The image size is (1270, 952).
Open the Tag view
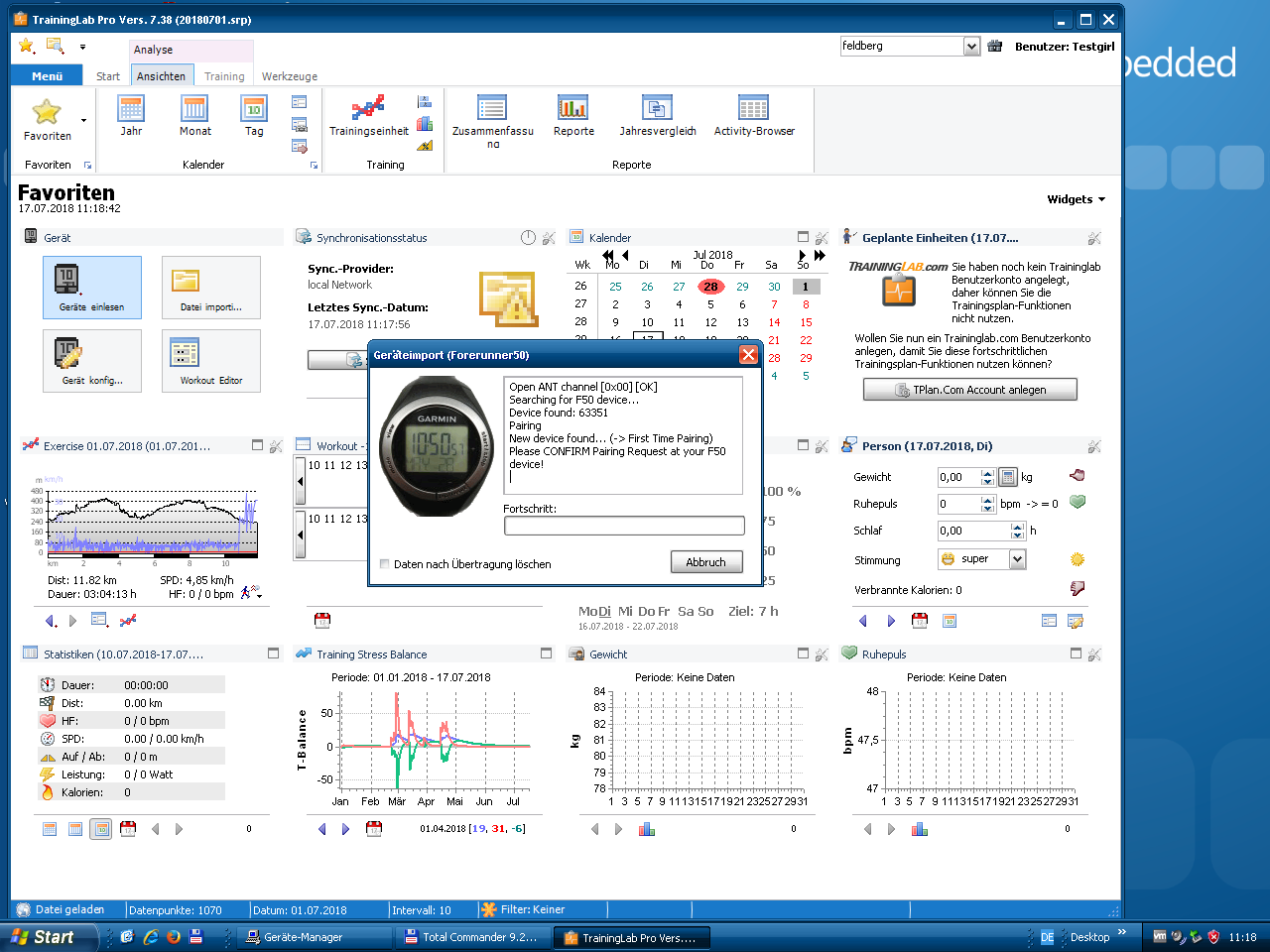click(254, 116)
